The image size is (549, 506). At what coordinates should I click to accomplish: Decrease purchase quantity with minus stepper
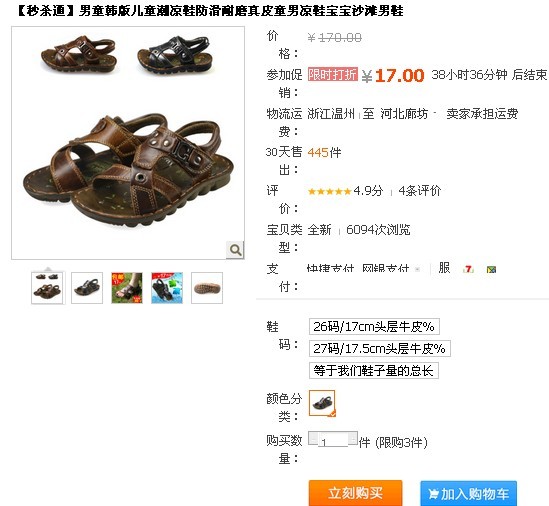[313, 438]
